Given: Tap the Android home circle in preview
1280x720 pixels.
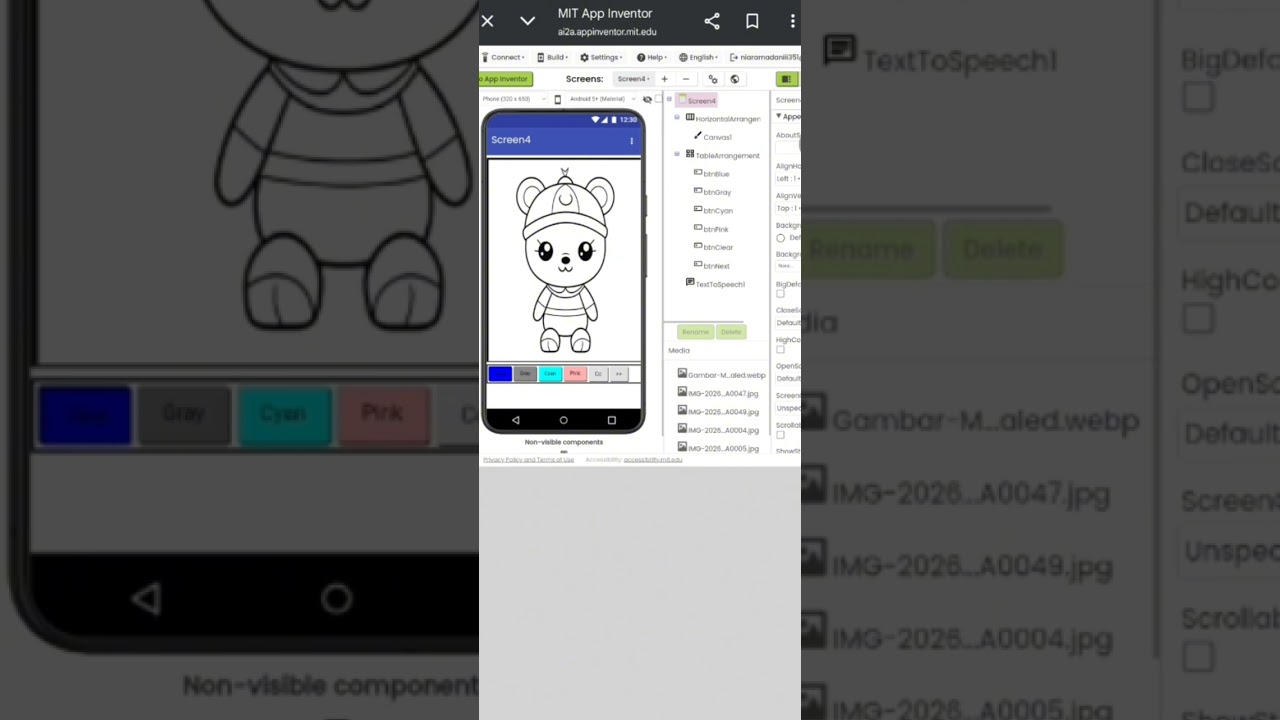Looking at the screenshot, I should click(x=564, y=421).
